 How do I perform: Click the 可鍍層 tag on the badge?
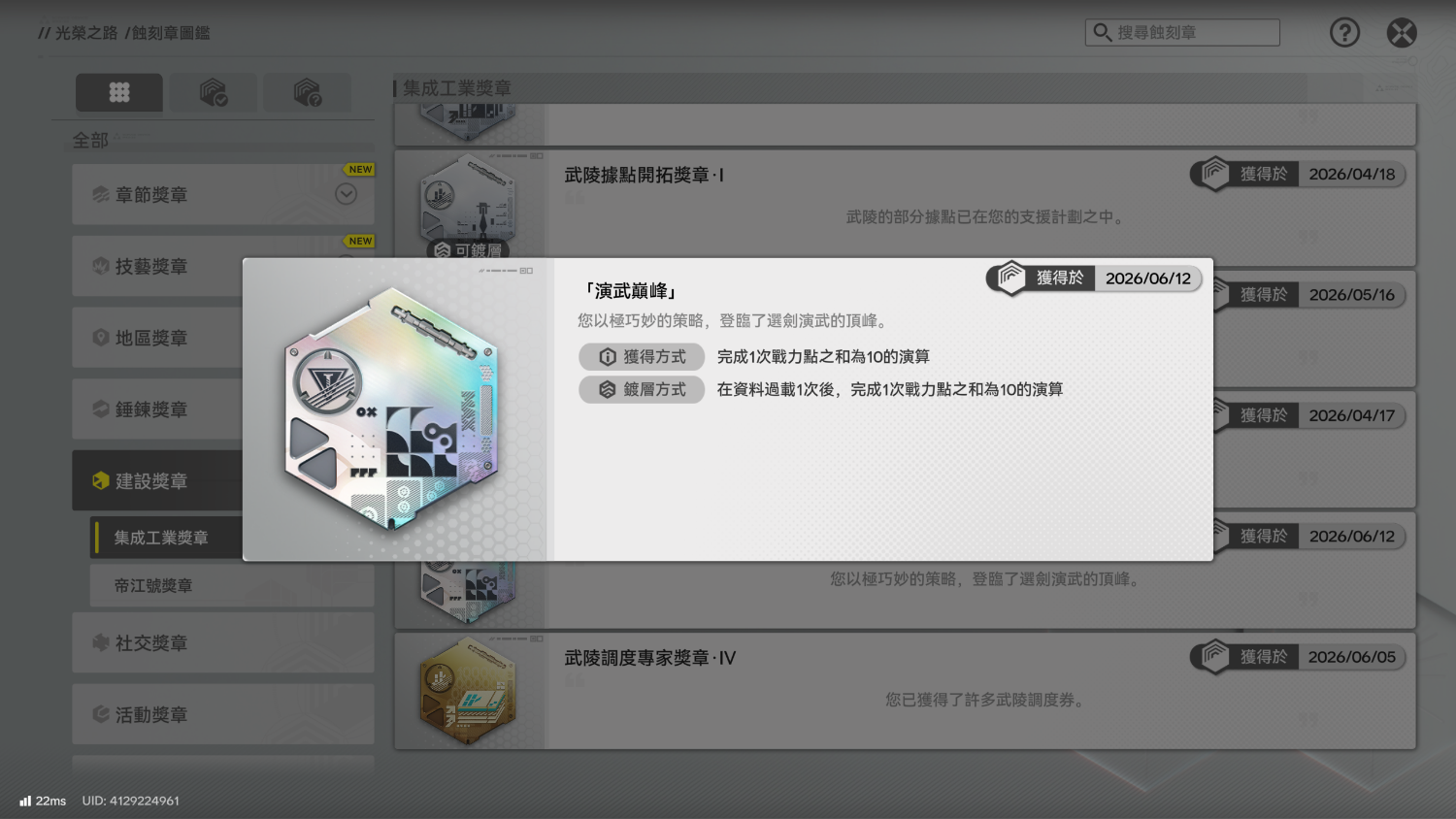[469, 250]
